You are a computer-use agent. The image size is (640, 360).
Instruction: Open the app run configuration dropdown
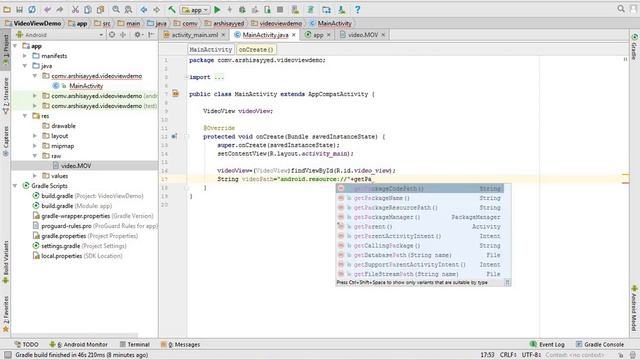point(195,9)
